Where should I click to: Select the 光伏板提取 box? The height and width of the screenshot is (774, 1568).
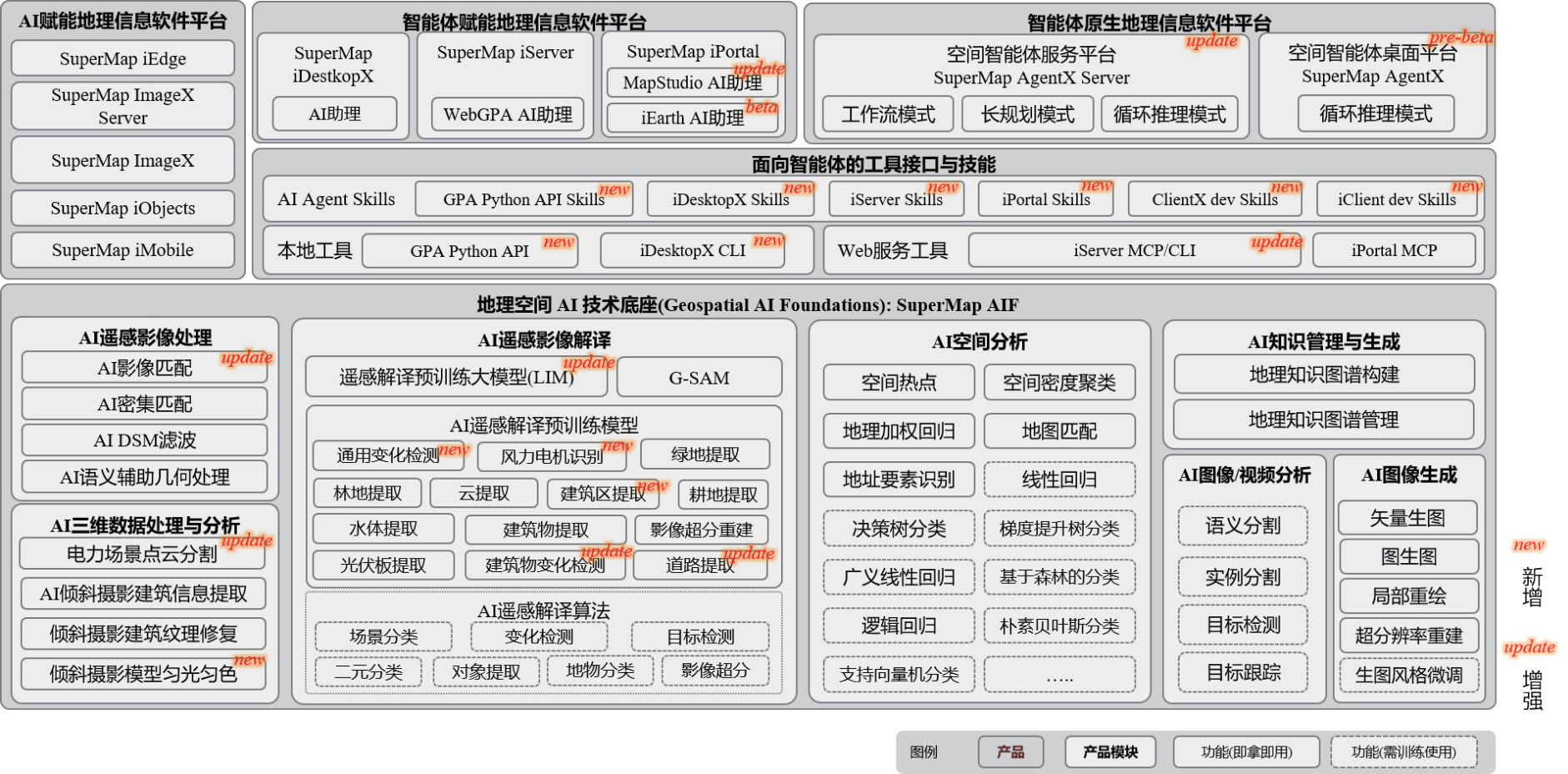383,565
